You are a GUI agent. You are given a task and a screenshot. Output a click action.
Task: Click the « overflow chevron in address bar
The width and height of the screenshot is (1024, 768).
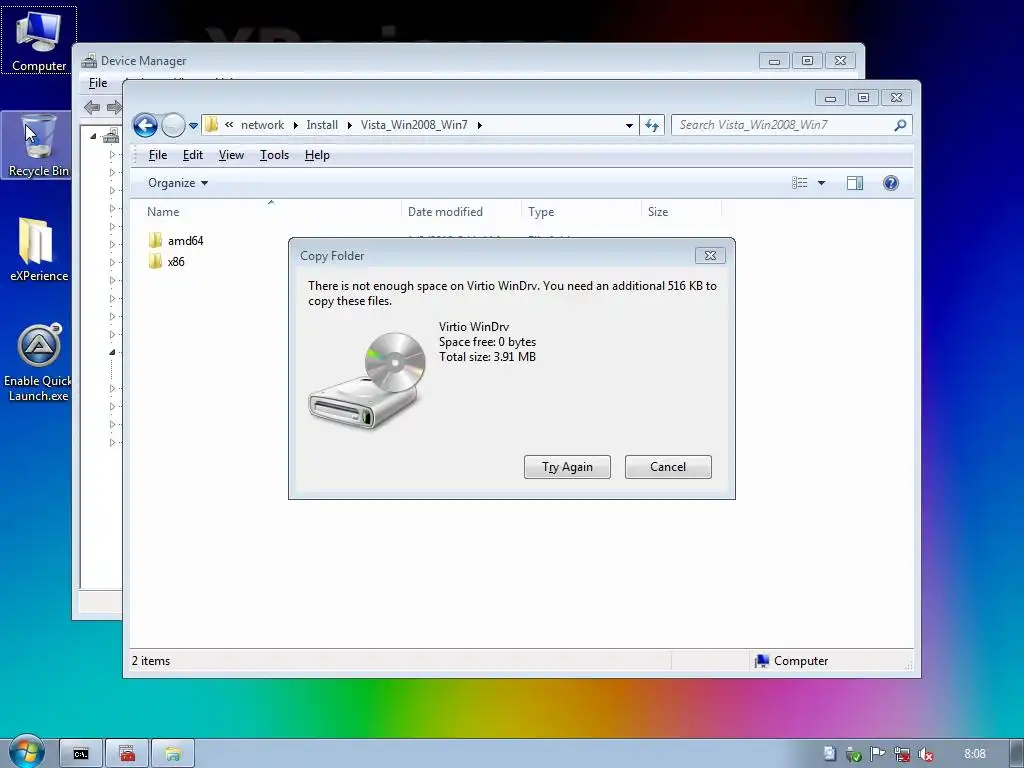click(x=229, y=124)
